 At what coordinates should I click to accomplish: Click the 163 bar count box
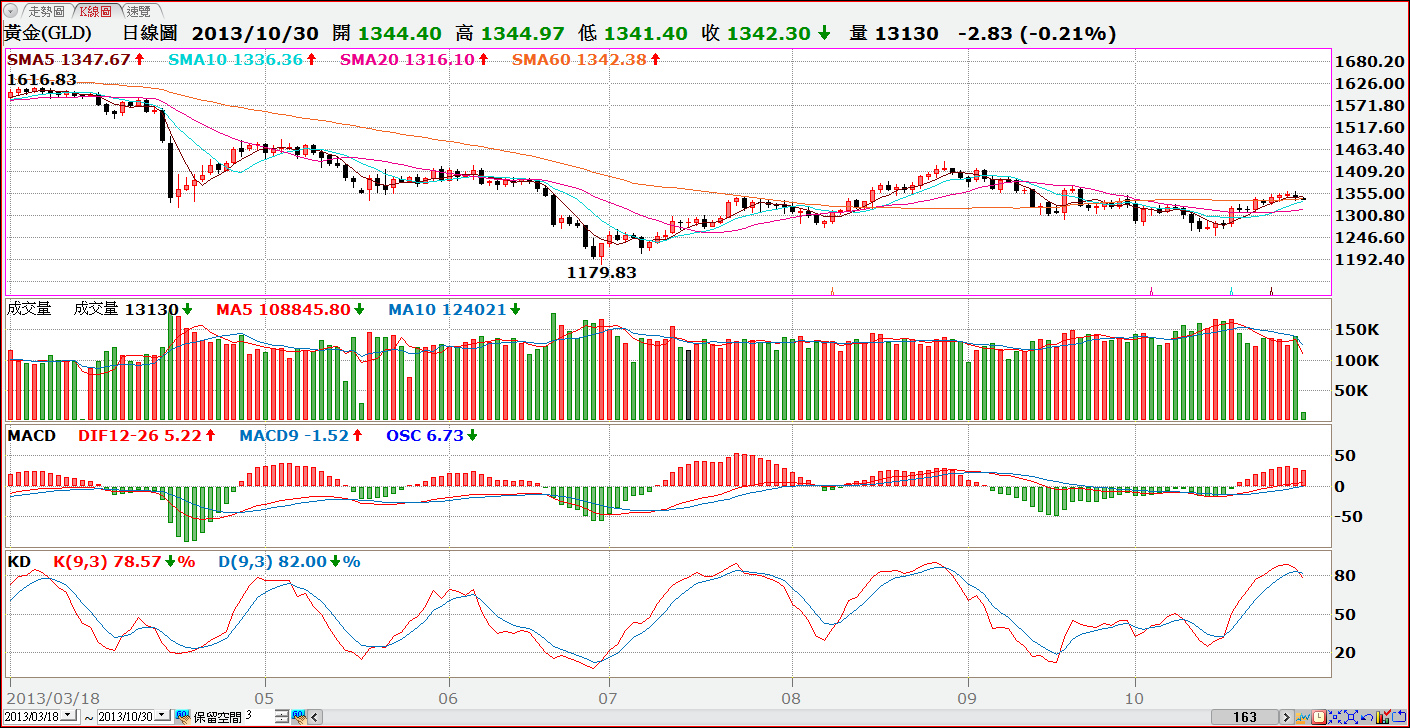tap(1244, 717)
